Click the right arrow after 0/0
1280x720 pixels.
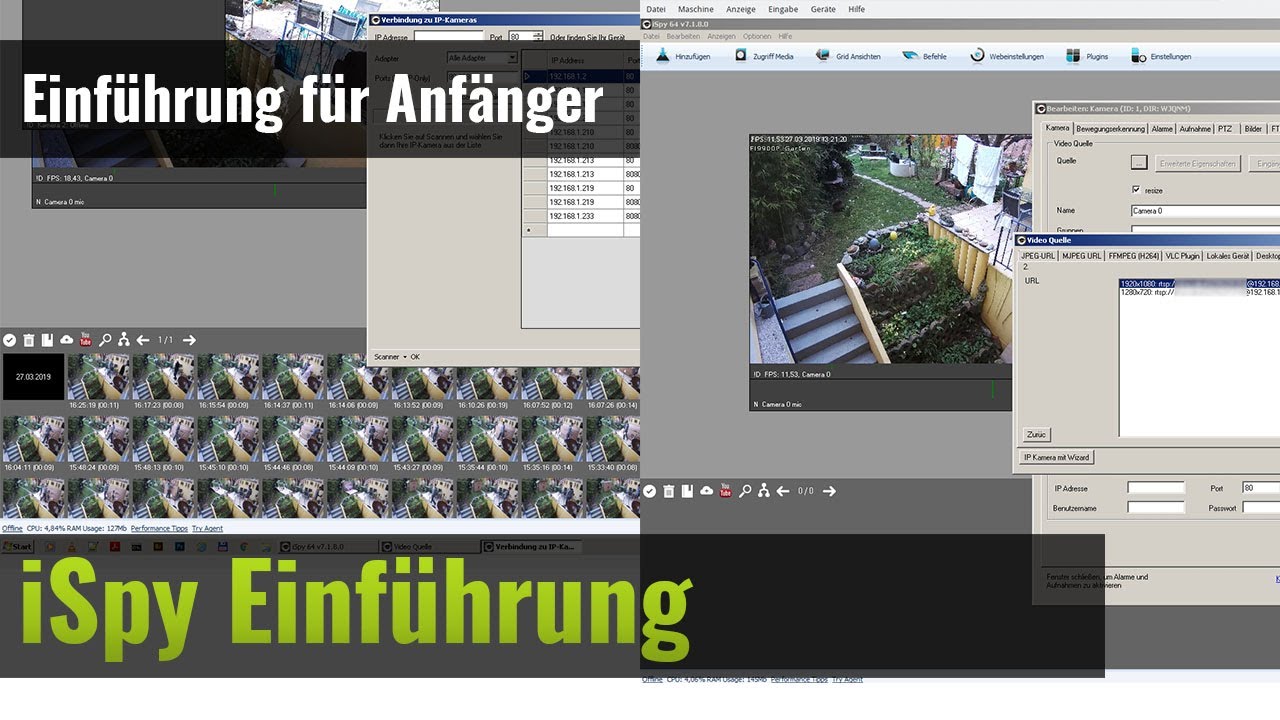click(x=829, y=491)
